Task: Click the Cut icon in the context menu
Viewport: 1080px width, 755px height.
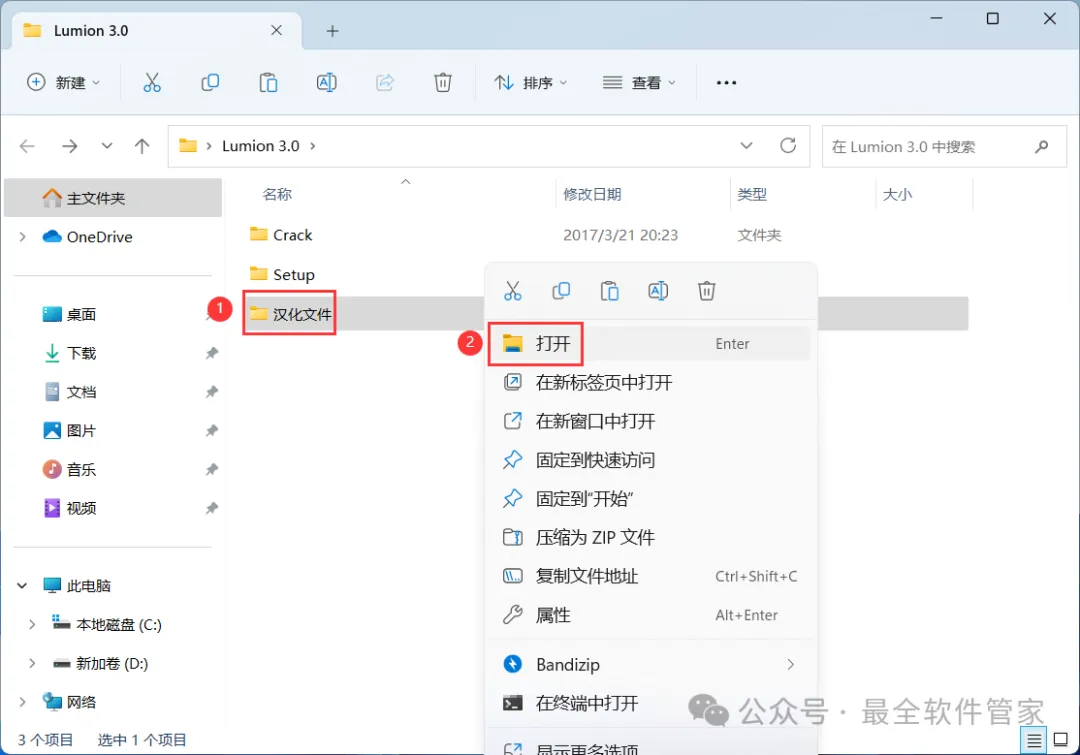Action: pyautogui.click(x=512, y=291)
